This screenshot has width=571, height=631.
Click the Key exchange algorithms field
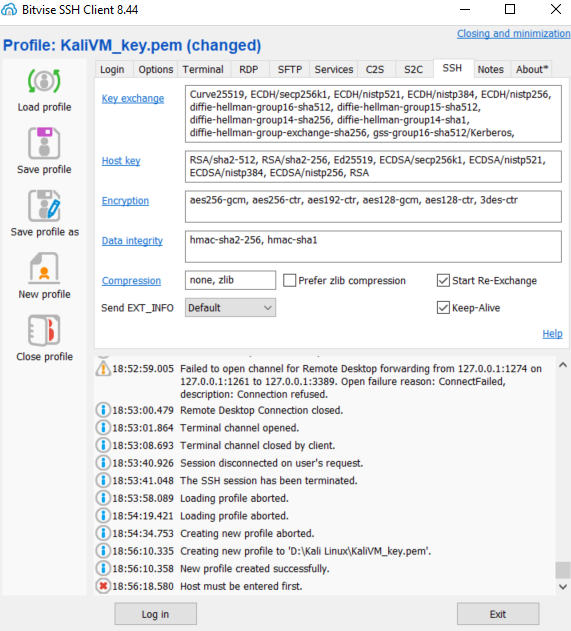pos(373,114)
